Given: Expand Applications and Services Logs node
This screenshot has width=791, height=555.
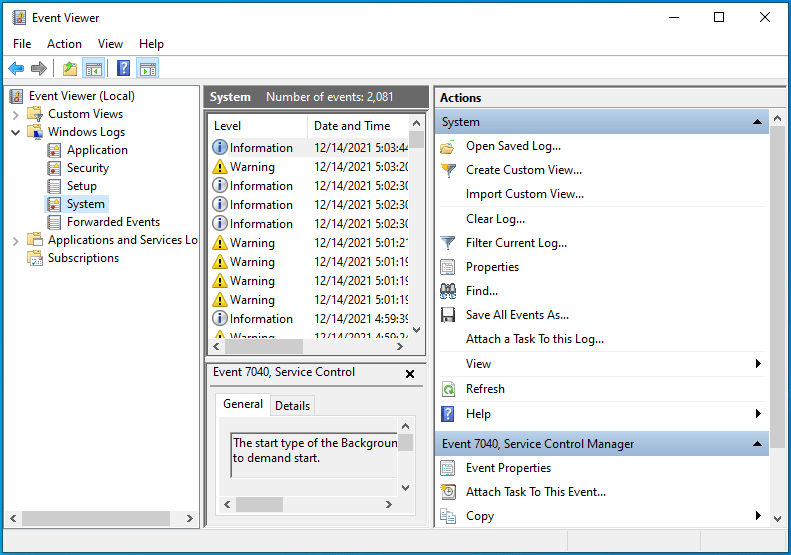Looking at the screenshot, I should (16, 241).
